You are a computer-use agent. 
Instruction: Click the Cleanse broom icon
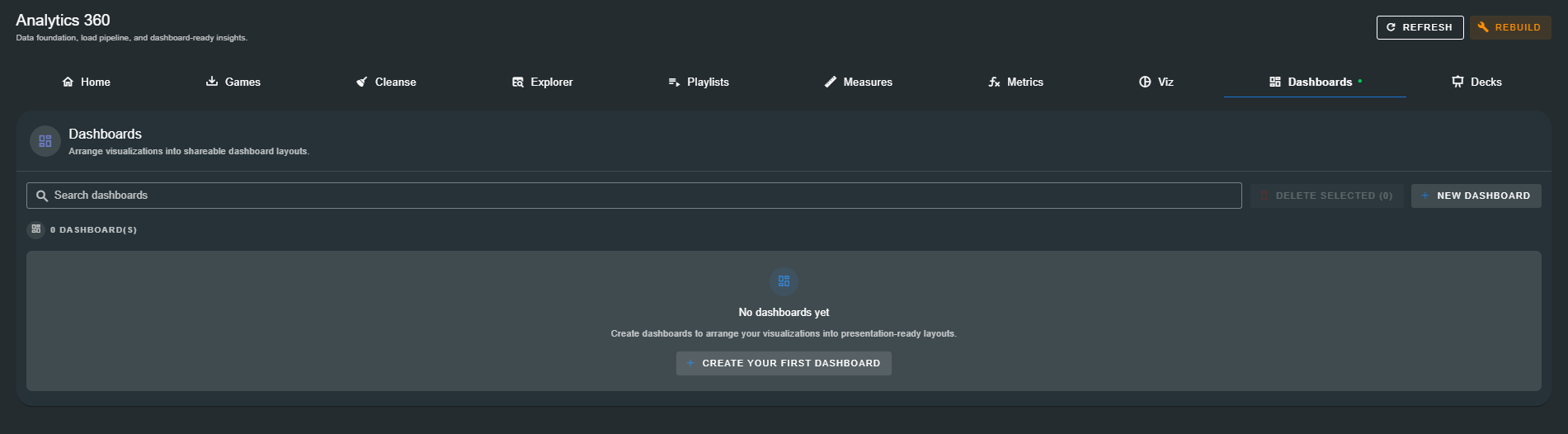[362, 82]
